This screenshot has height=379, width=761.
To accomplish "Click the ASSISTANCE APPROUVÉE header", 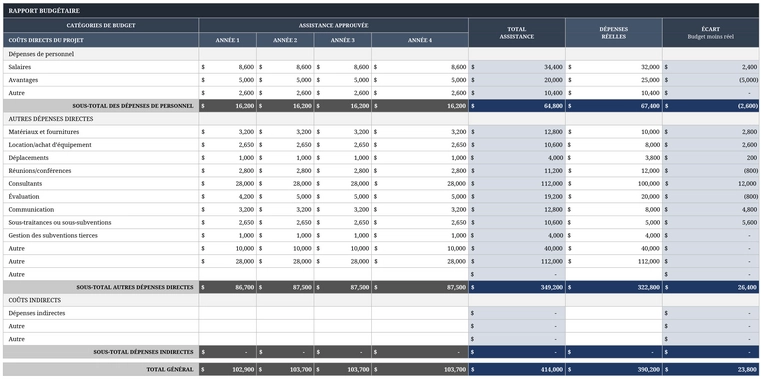I will tap(333, 25).
